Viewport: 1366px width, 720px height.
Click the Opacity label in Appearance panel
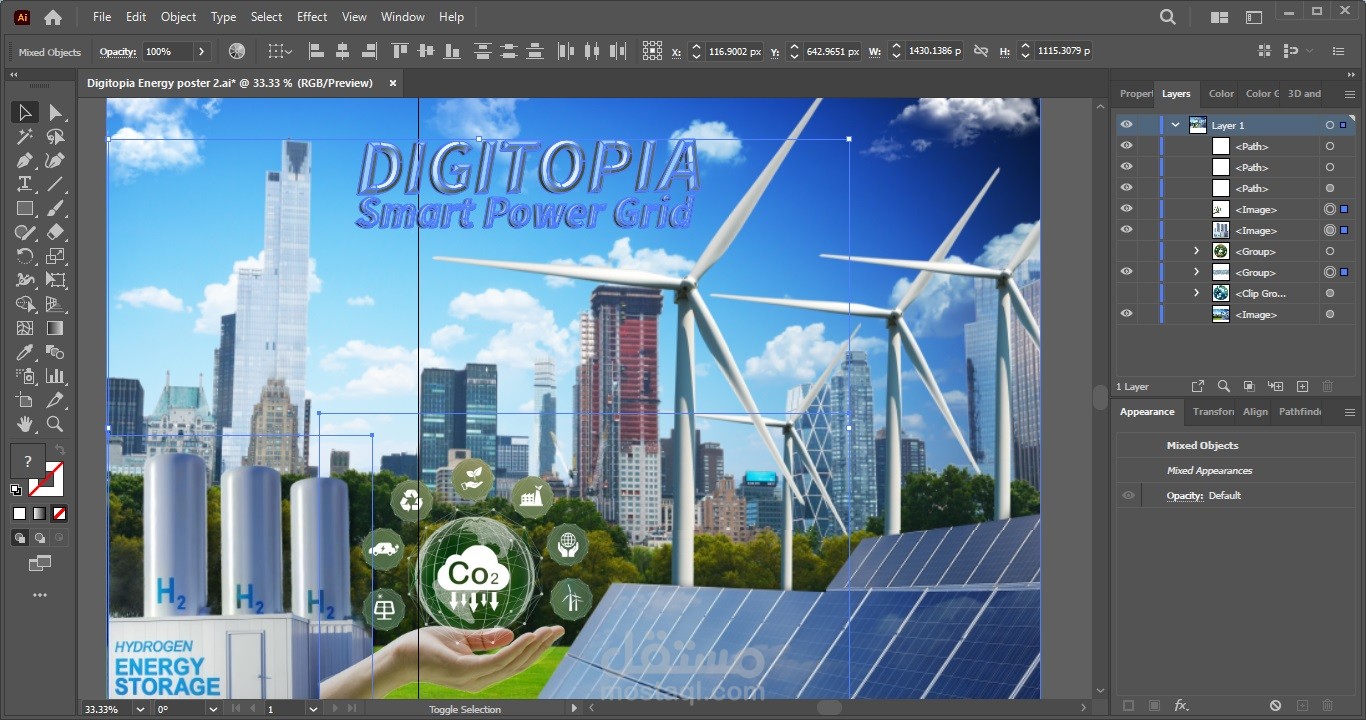click(x=1185, y=496)
